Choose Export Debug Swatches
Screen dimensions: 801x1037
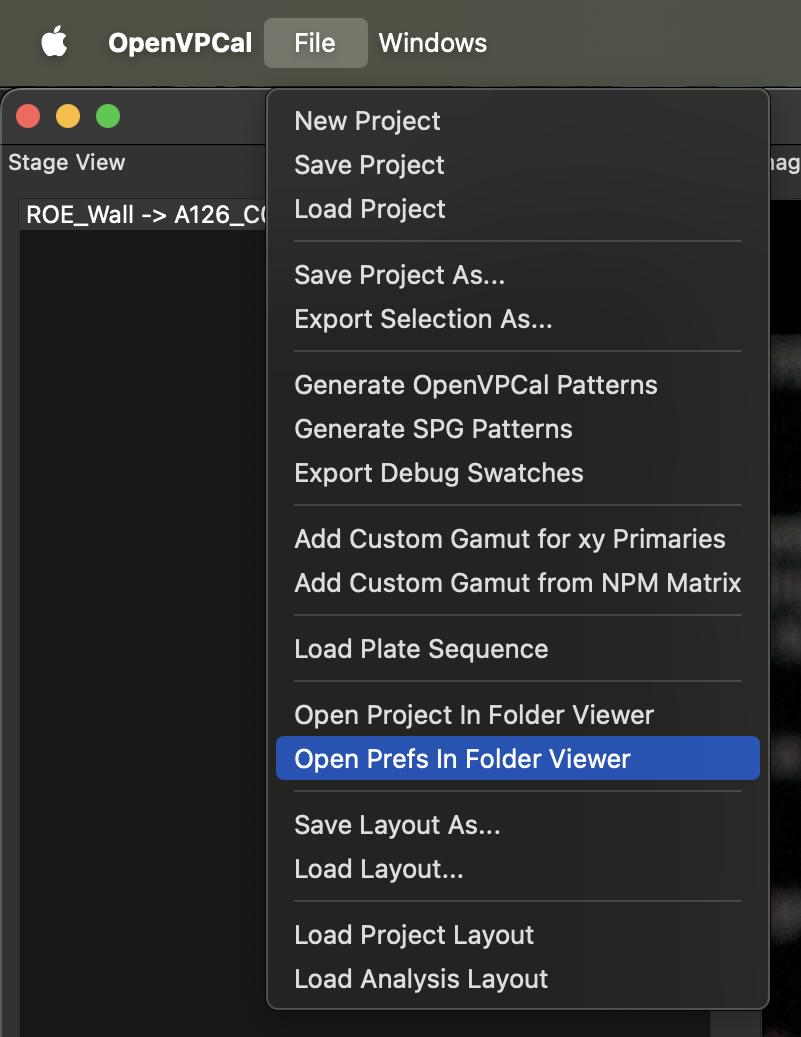pyautogui.click(x=518, y=473)
